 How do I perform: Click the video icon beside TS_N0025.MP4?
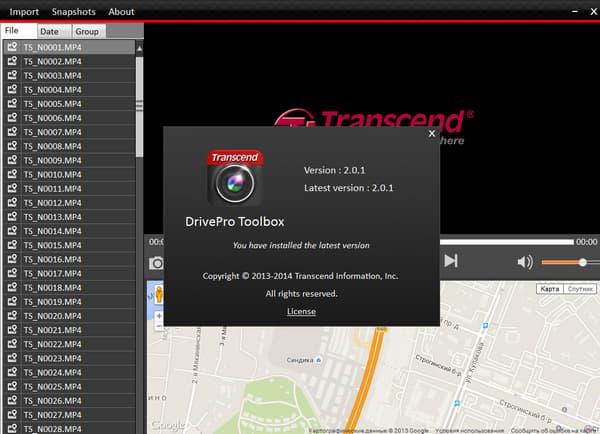pos(12,386)
